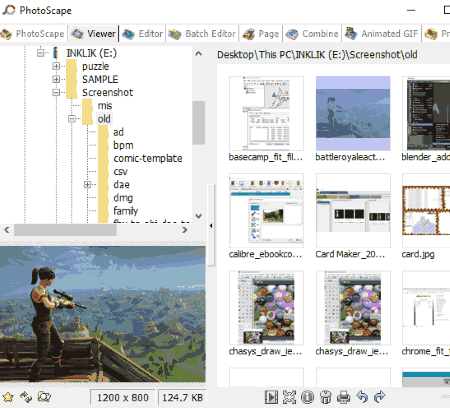450x408 pixels.
Task: Select the blender_add thumbnail
Action: point(426,113)
